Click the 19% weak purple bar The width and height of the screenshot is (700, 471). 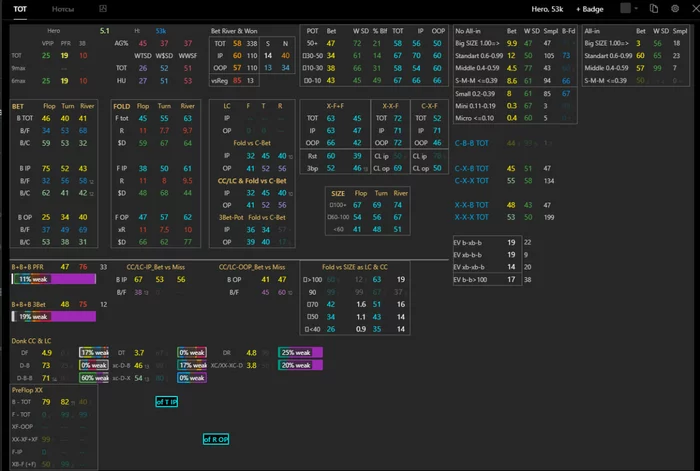(54, 317)
